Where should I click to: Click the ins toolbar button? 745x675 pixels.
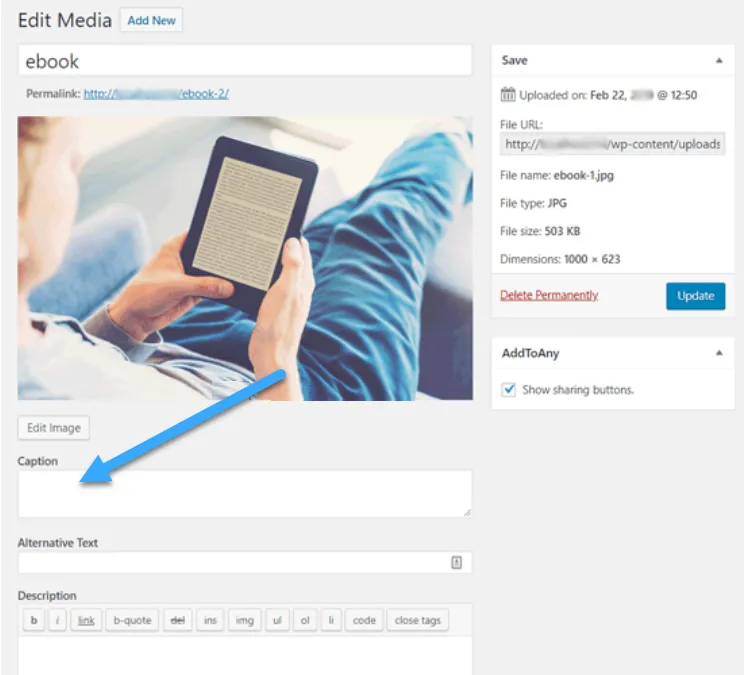coord(210,620)
